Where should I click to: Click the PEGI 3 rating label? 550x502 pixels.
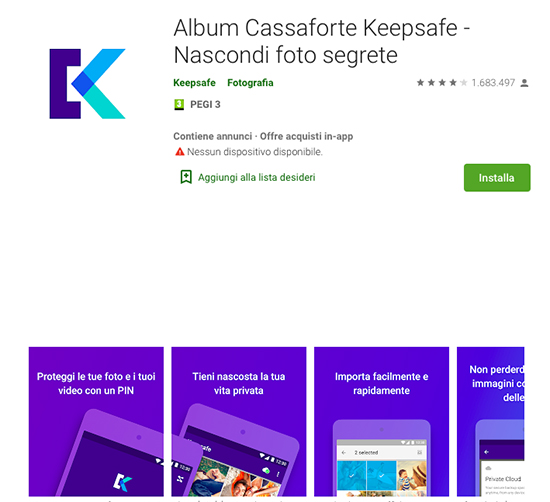point(205,105)
